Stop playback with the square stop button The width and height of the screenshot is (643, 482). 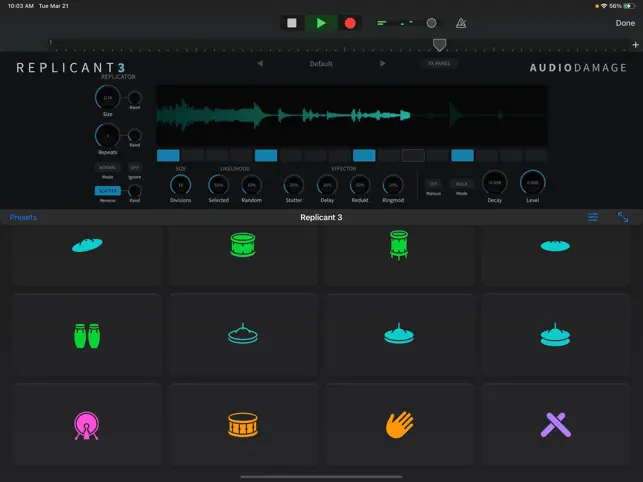[292, 23]
